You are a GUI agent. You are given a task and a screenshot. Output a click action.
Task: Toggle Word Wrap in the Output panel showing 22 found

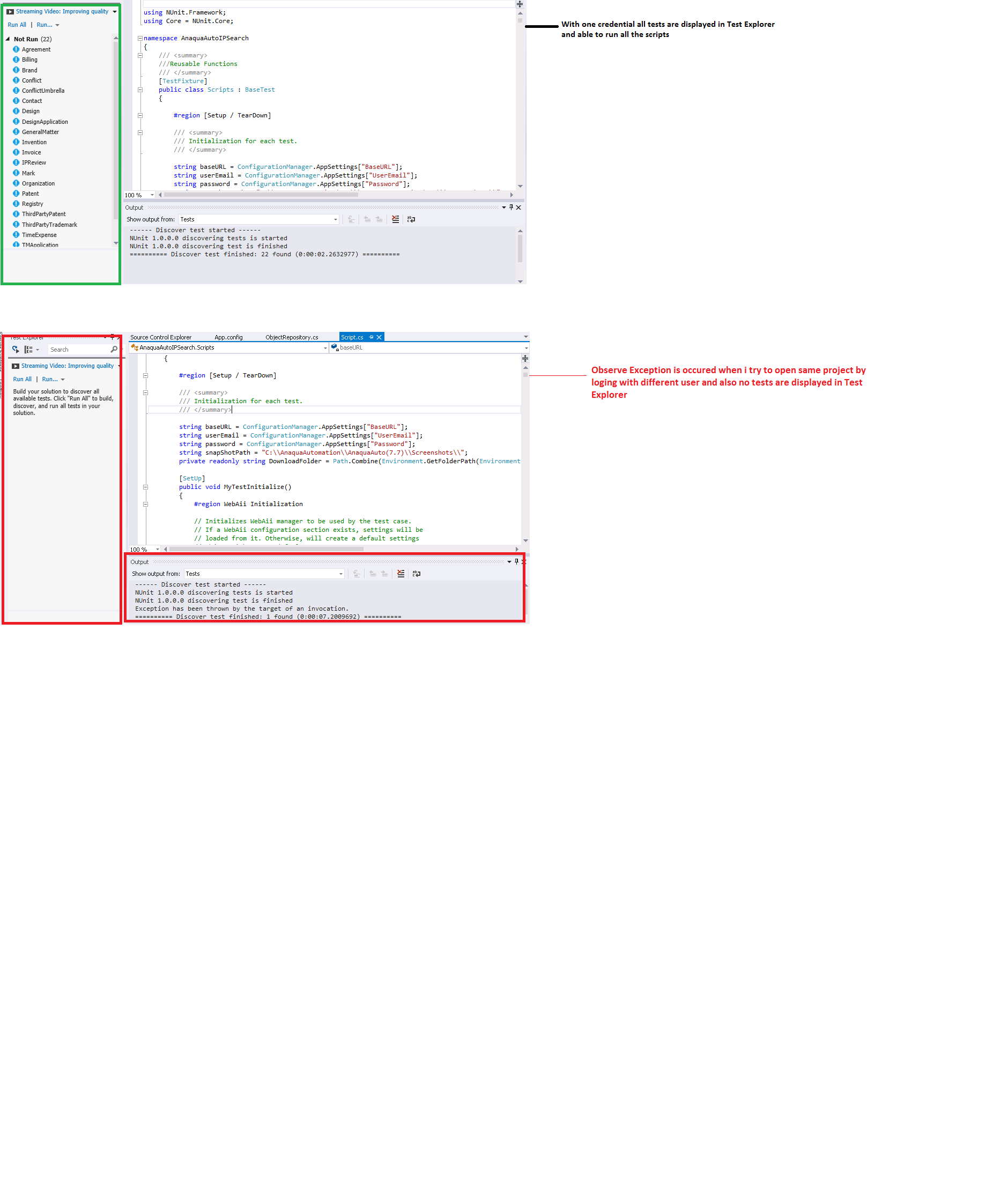411,220
